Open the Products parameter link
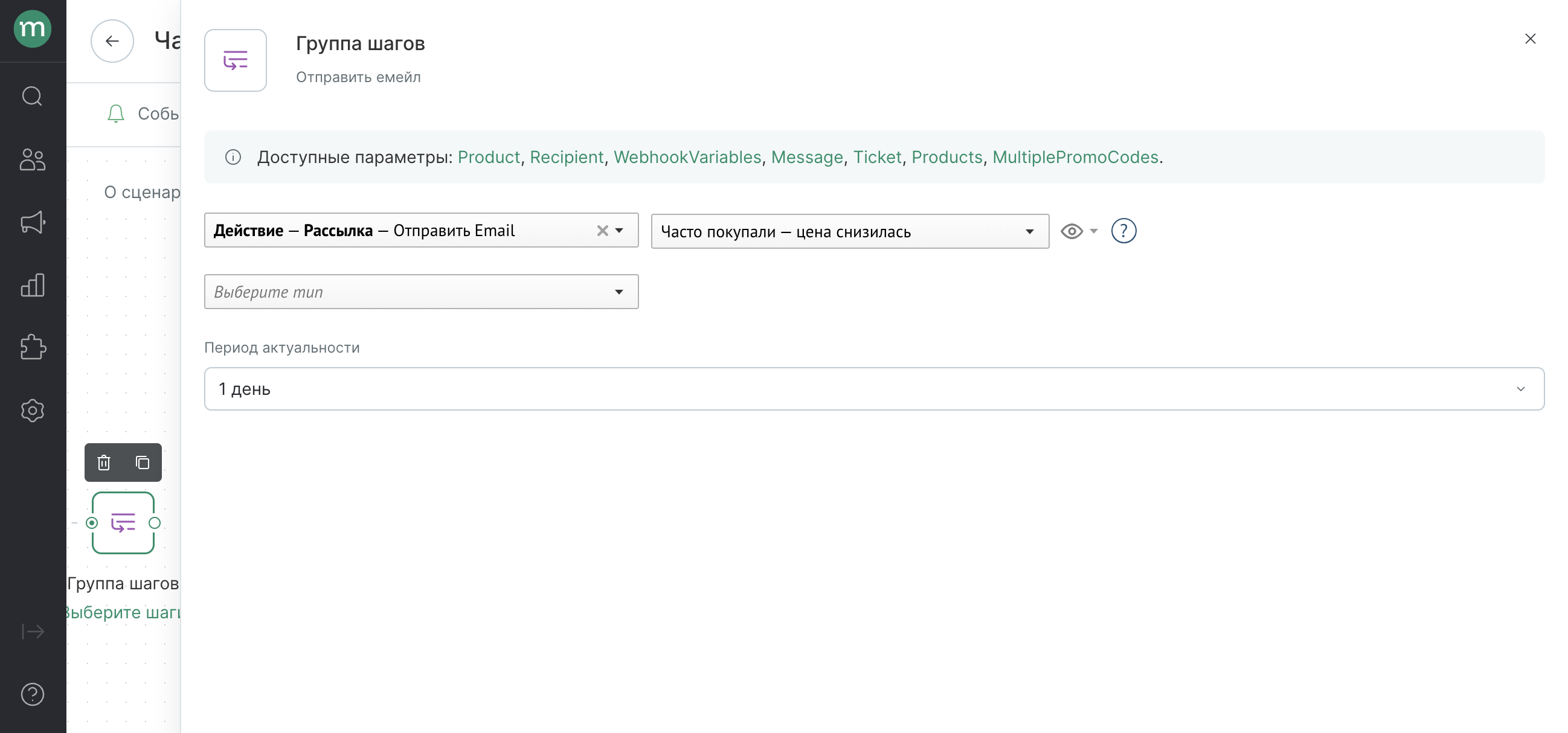The image size is (1568, 733). point(947,157)
